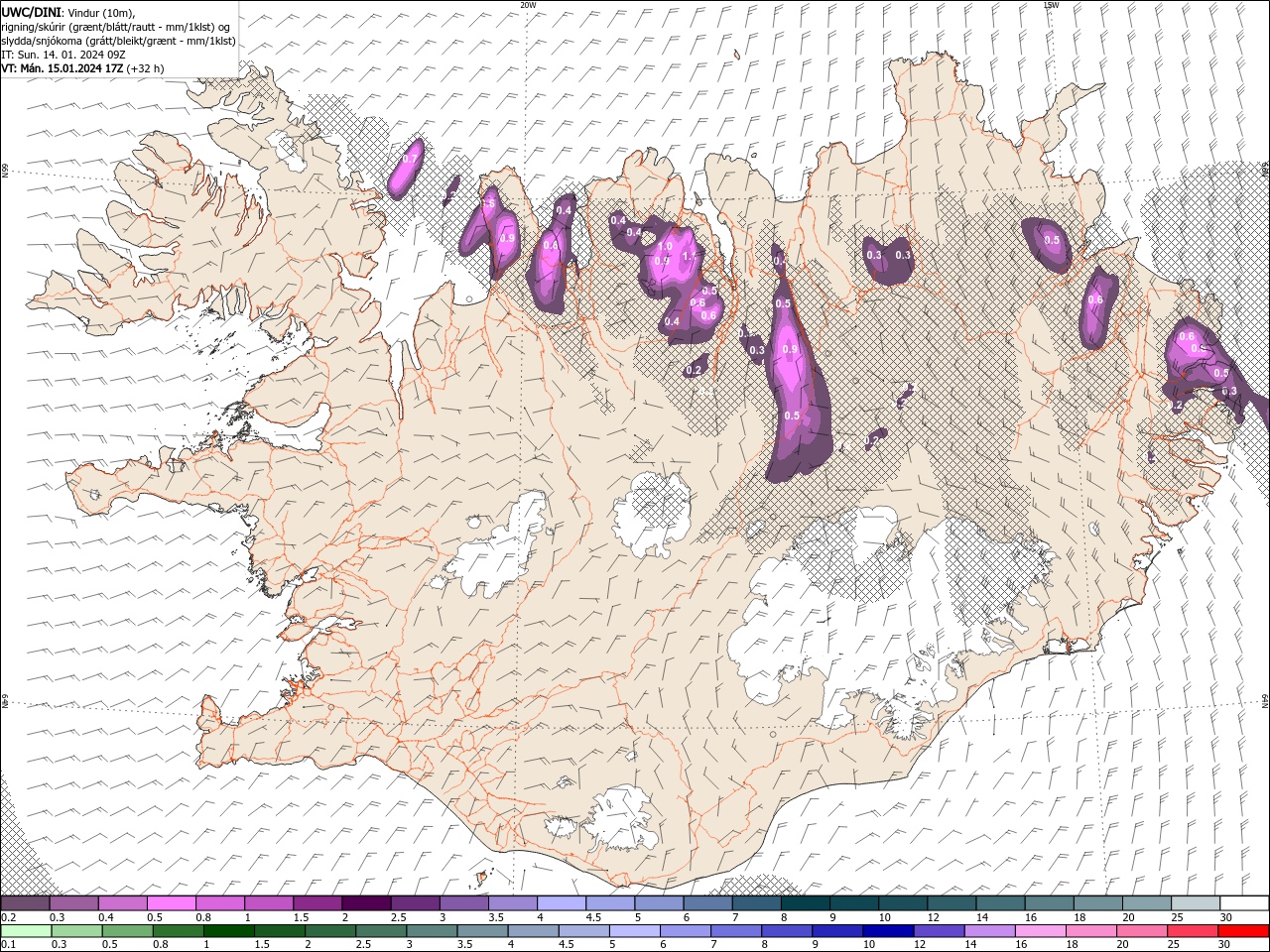Screen dimensions: 1270x952
Task: Select the deep blue 10 swatch in bottom legend
Action: [889, 931]
